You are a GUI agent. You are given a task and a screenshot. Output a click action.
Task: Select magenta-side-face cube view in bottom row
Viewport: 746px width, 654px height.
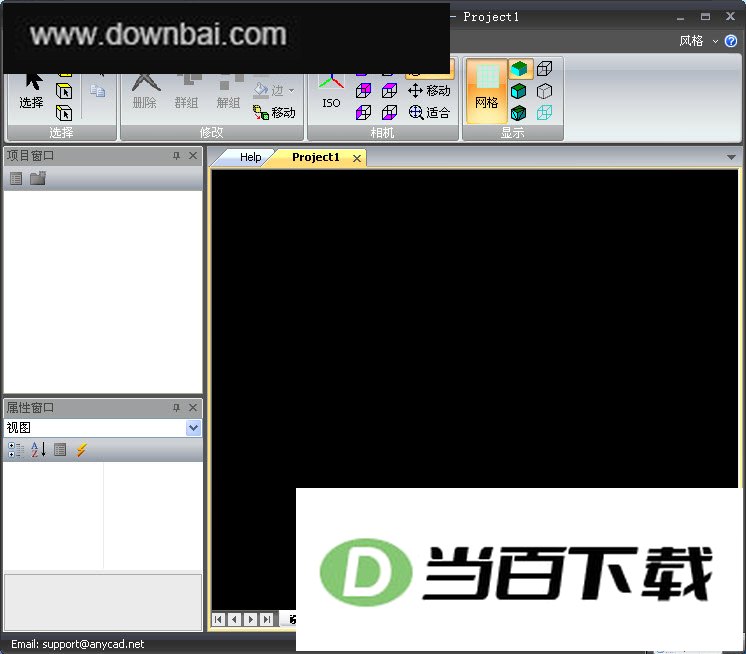tap(389, 113)
